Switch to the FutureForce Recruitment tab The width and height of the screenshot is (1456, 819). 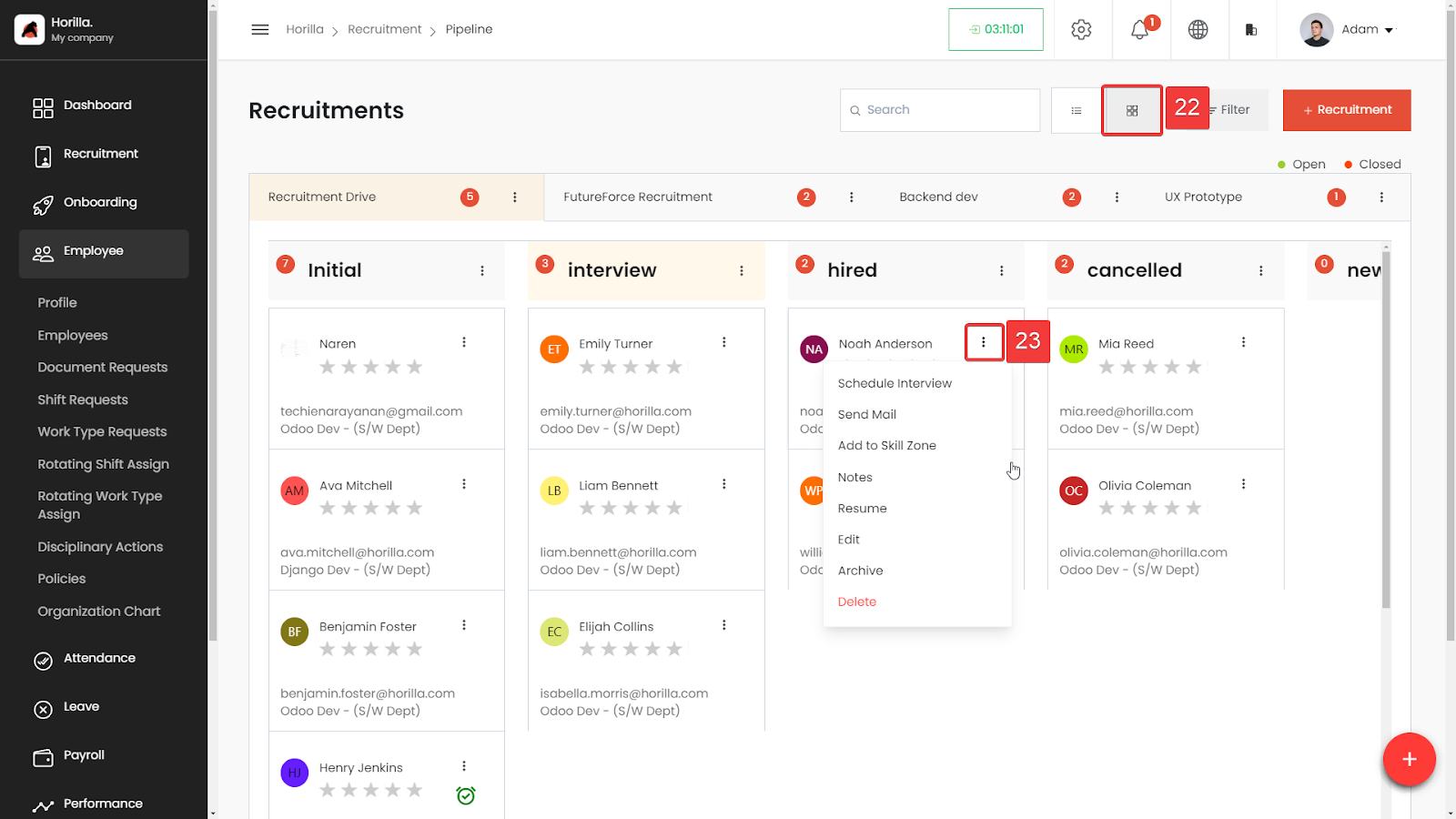pyautogui.click(x=638, y=197)
